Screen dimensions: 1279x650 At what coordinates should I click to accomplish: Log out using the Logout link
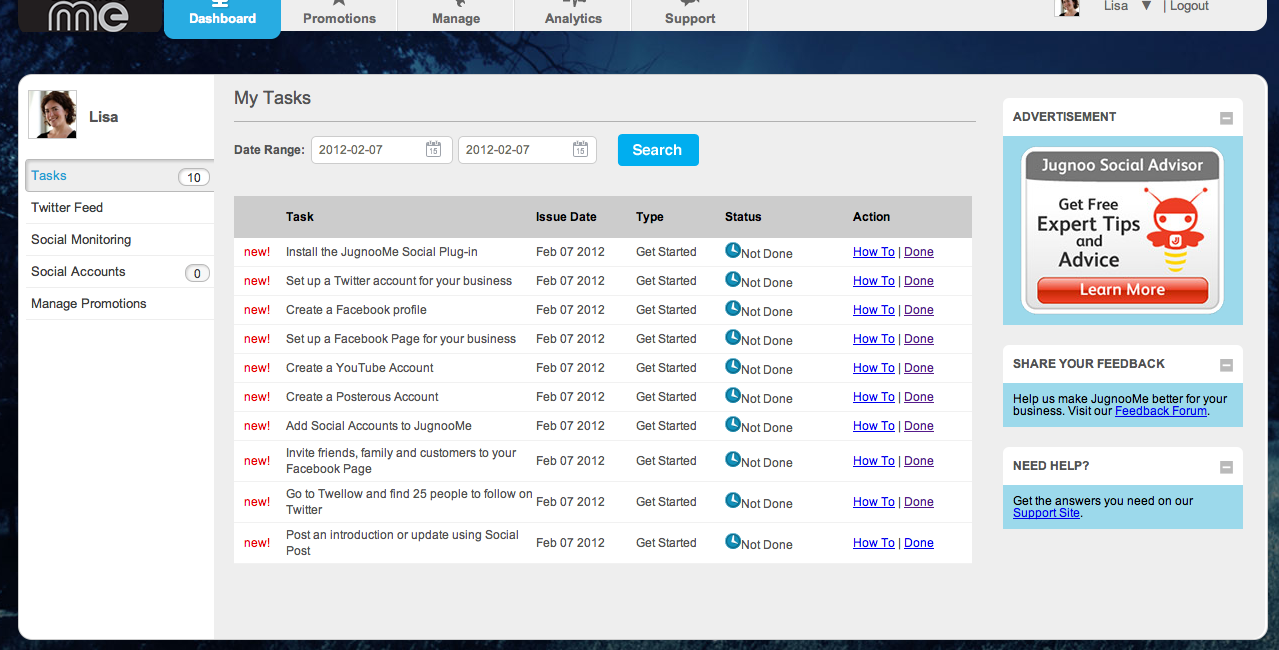pyautogui.click(x=1189, y=6)
